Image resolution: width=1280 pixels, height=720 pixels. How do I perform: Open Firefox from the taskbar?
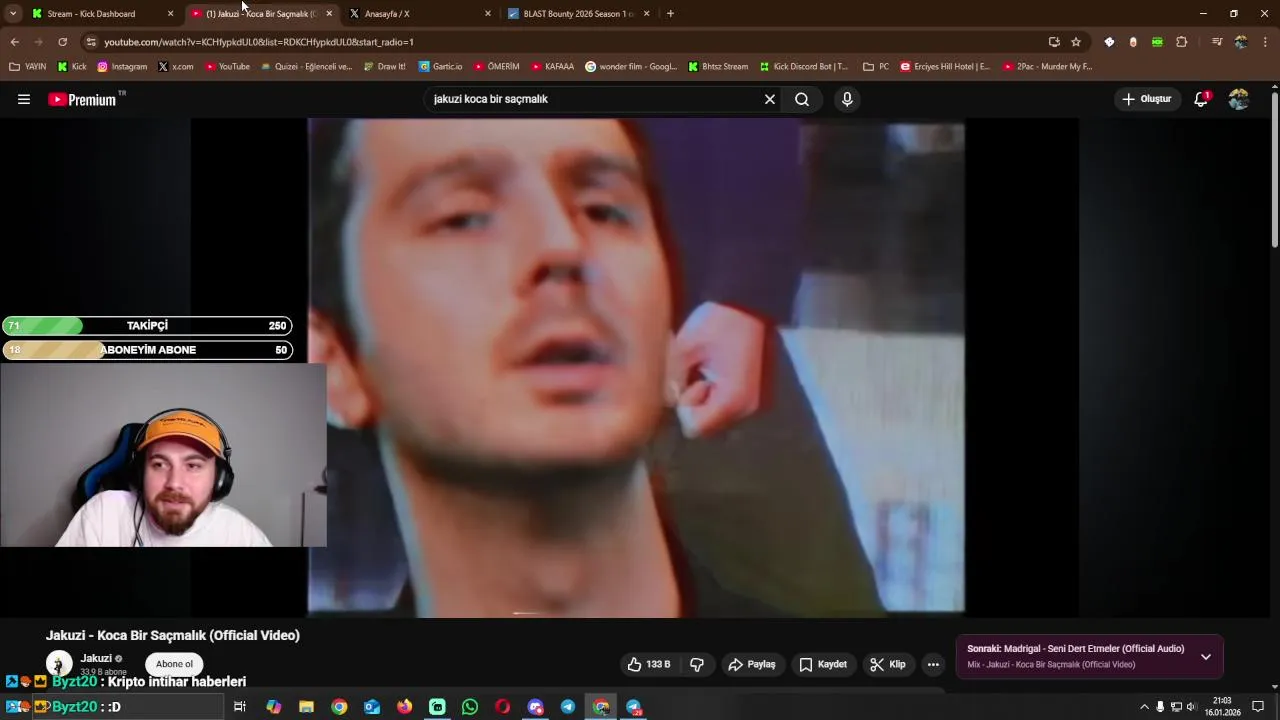pyautogui.click(x=404, y=707)
